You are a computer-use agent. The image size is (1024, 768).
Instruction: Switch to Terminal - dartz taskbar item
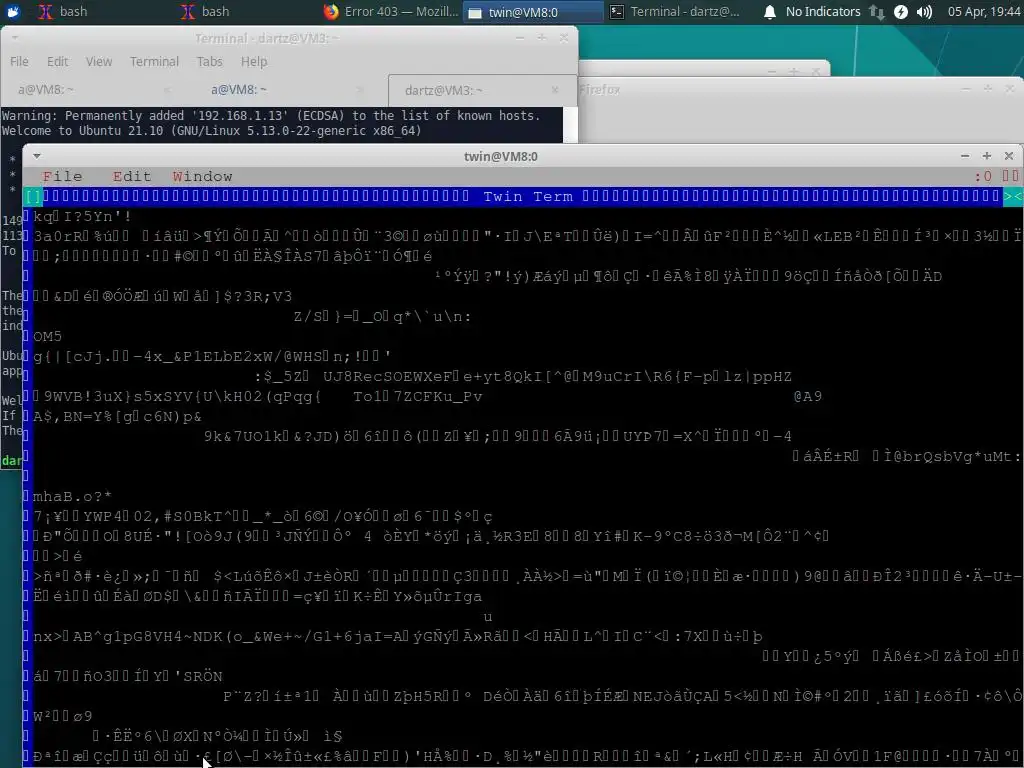(676, 12)
